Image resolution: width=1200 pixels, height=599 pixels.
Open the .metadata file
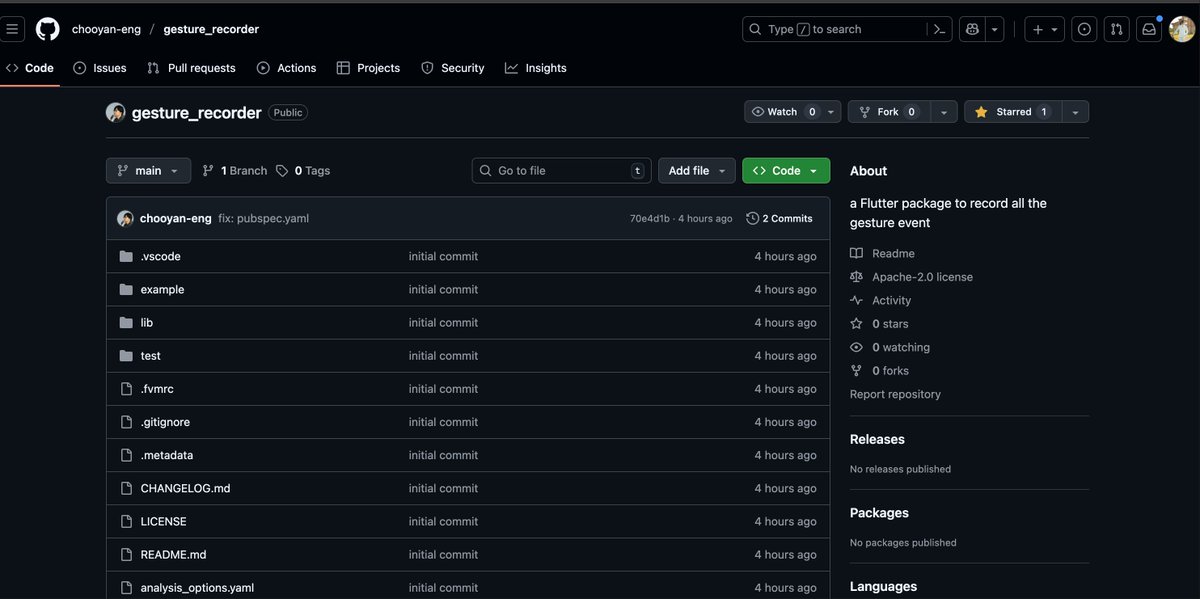[167, 455]
